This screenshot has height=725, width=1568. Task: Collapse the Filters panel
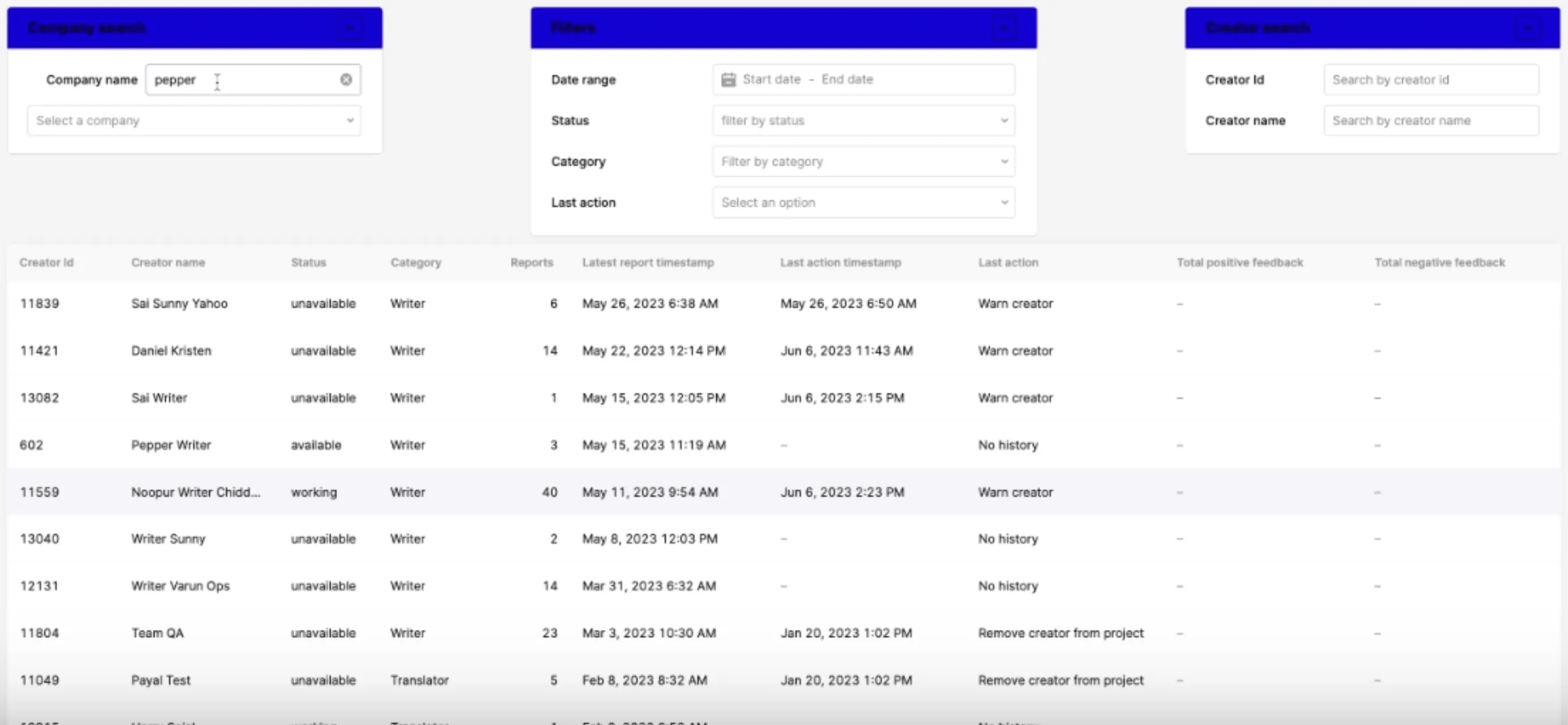[1004, 28]
